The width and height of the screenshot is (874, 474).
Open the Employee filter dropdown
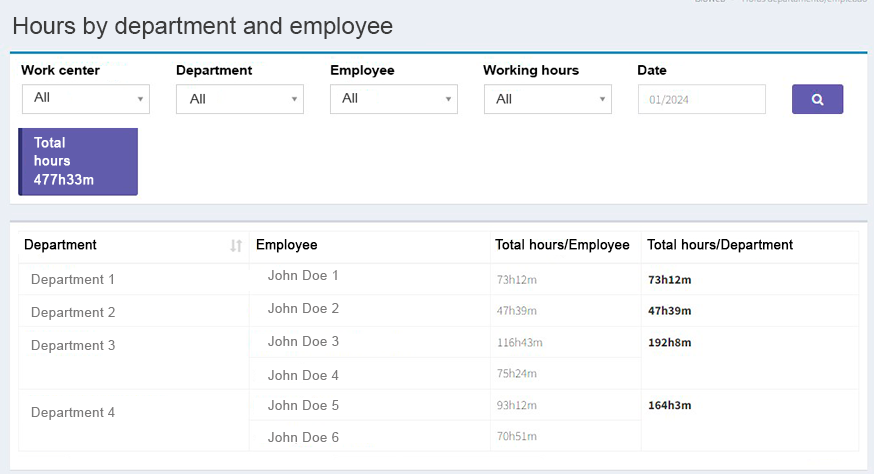[x=393, y=99]
